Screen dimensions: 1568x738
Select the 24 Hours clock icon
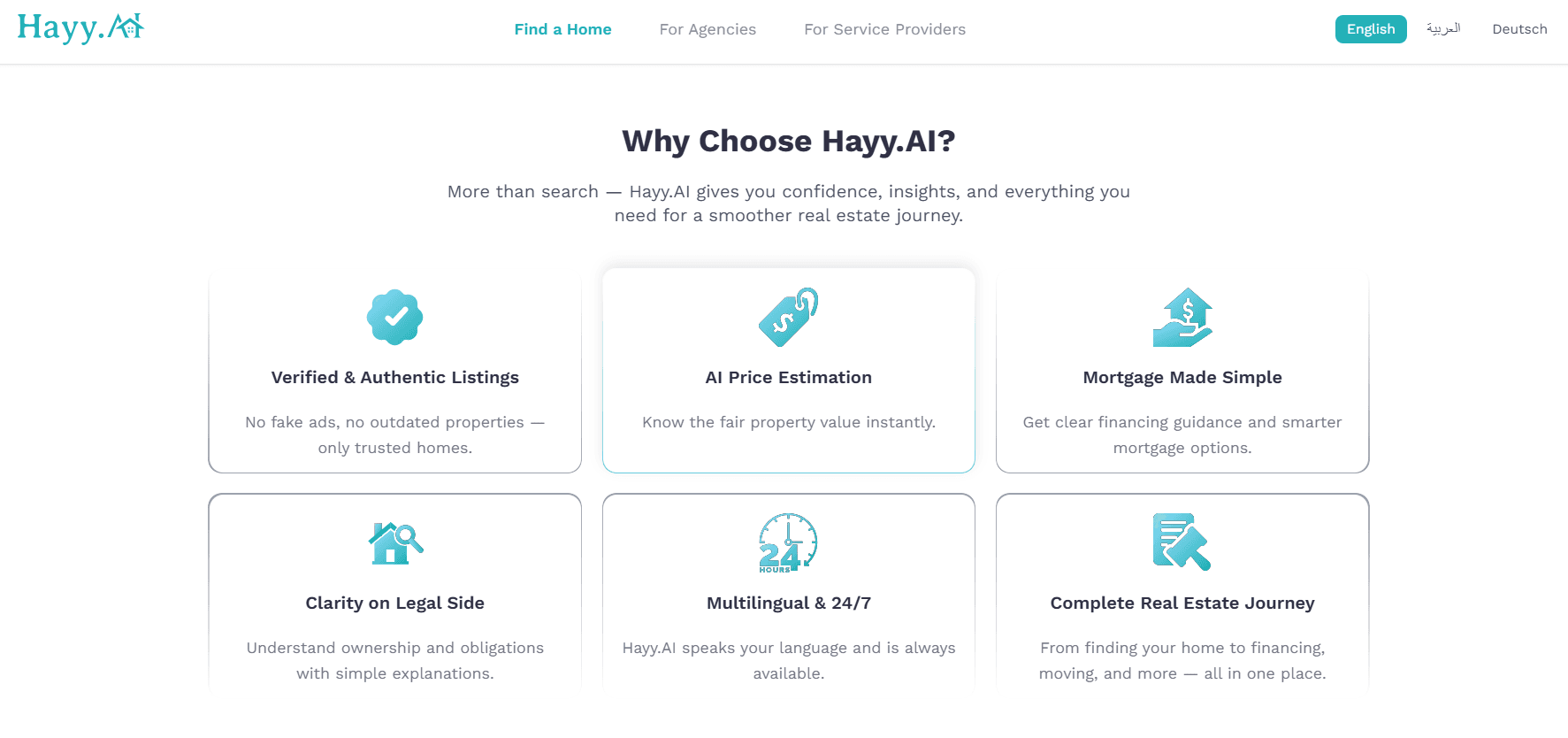click(x=788, y=542)
